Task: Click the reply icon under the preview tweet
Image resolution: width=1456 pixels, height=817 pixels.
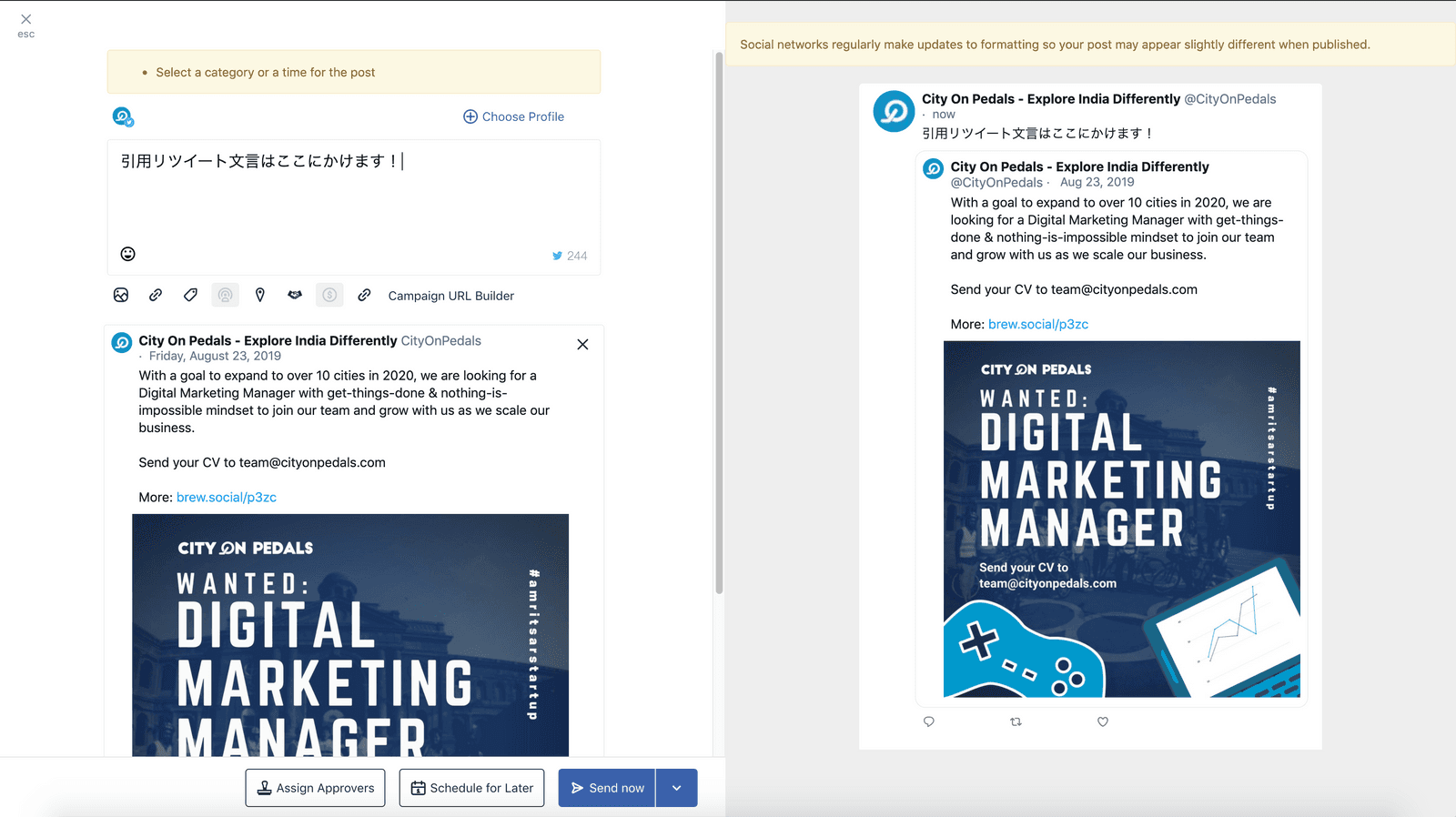Action: (x=929, y=721)
